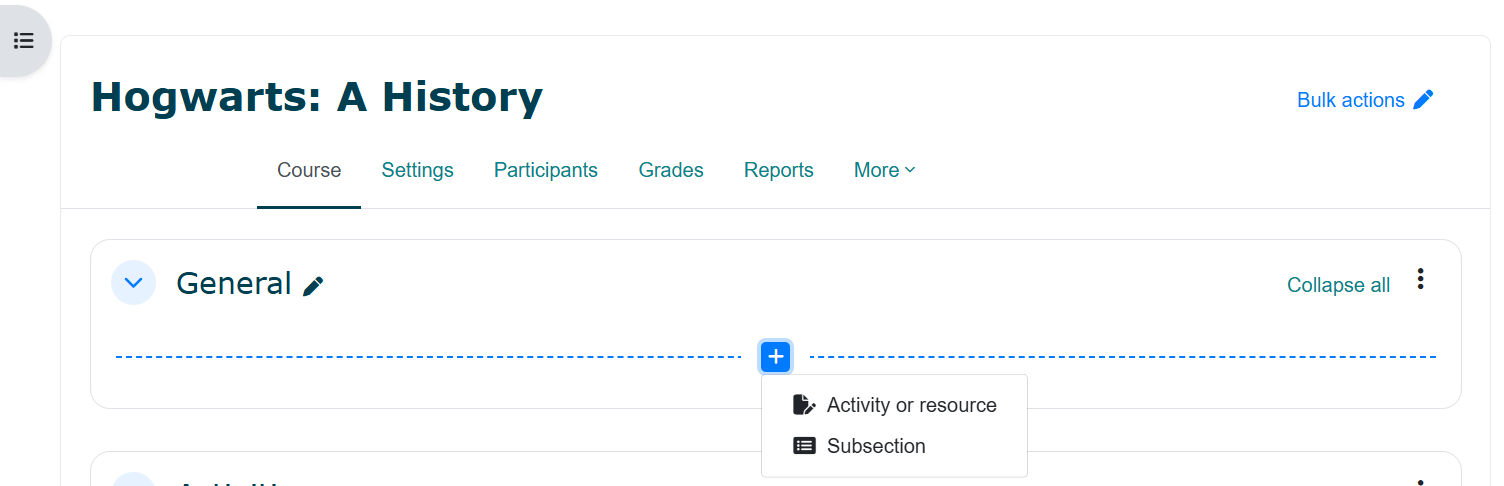Edit the General section name pencil
This screenshot has width=1504, height=486.
(313, 287)
